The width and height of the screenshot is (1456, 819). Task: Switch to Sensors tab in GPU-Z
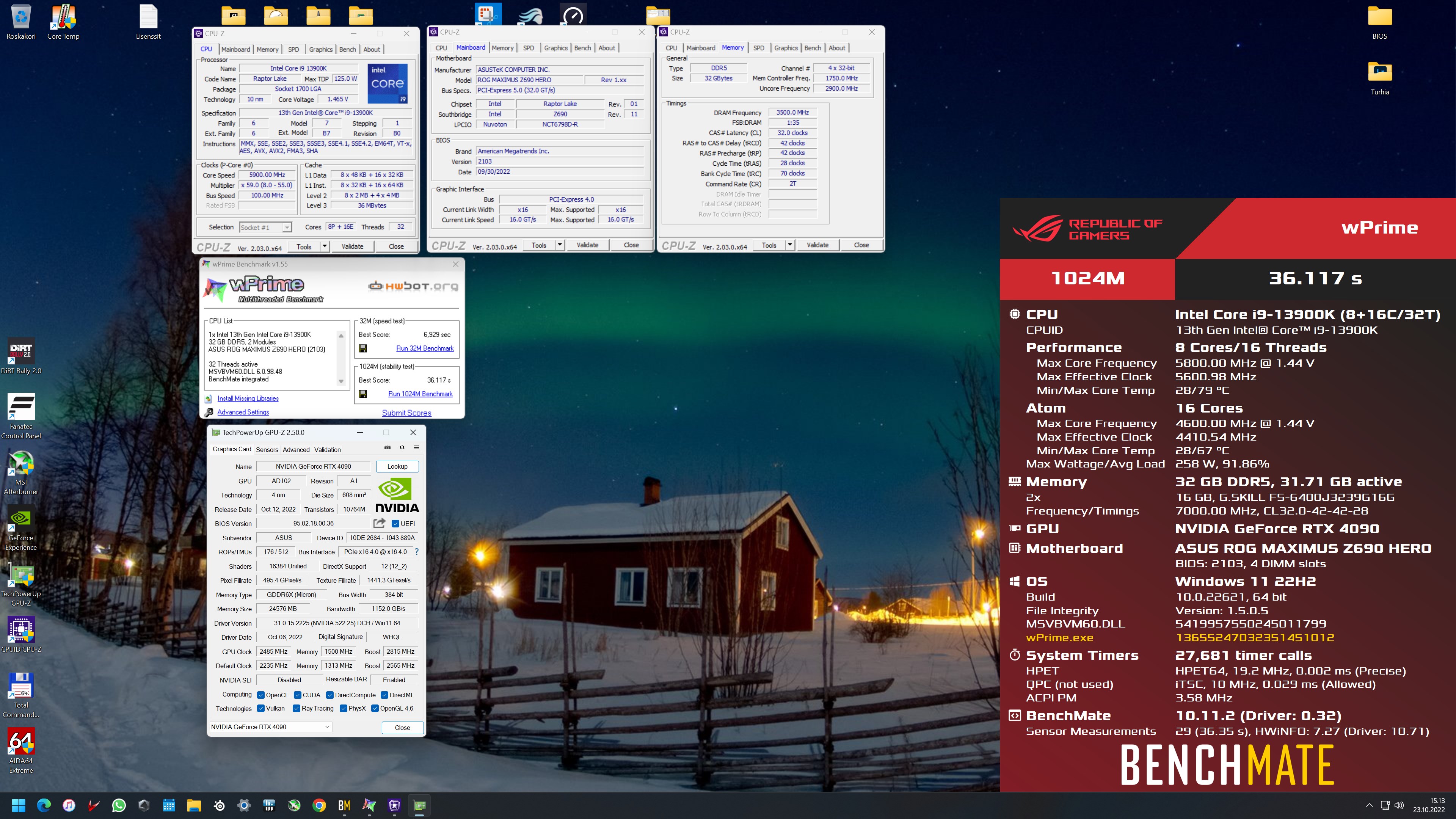pyautogui.click(x=267, y=450)
